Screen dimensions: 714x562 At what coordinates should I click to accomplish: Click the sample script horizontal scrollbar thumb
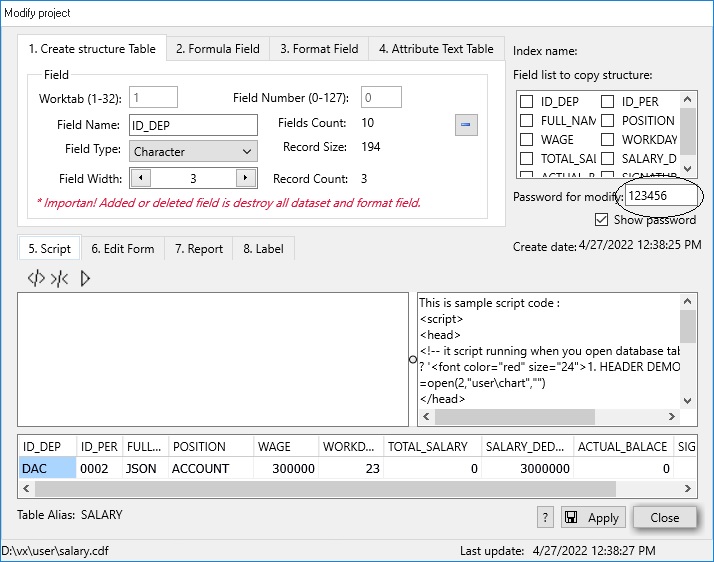[x=515, y=416]
